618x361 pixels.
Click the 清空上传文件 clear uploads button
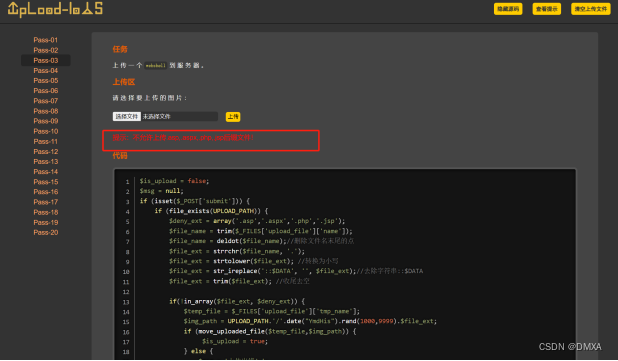(x=590, y=9)
